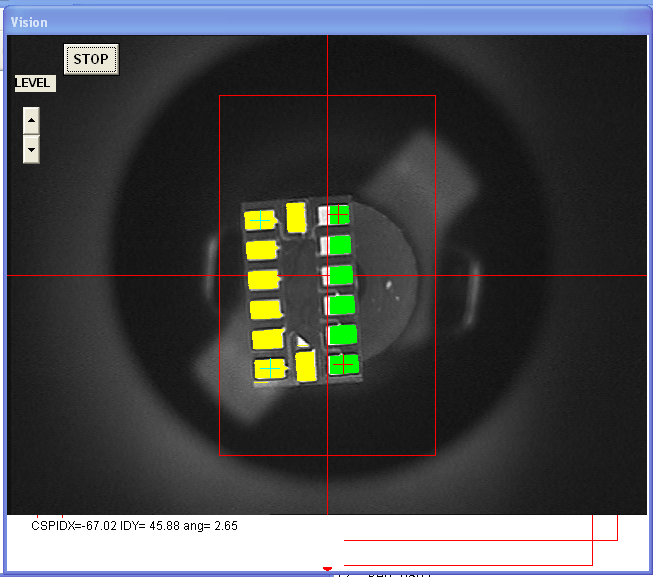Click the cyan cross on bottom-left yellow pad
The image size is (653, 577).
tap(269, 369)
